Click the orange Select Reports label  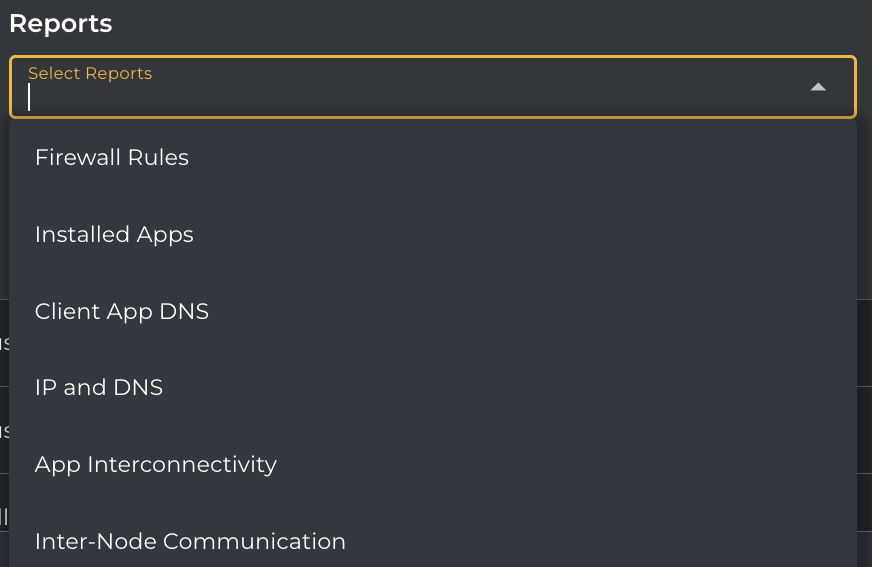coord(90,74)
